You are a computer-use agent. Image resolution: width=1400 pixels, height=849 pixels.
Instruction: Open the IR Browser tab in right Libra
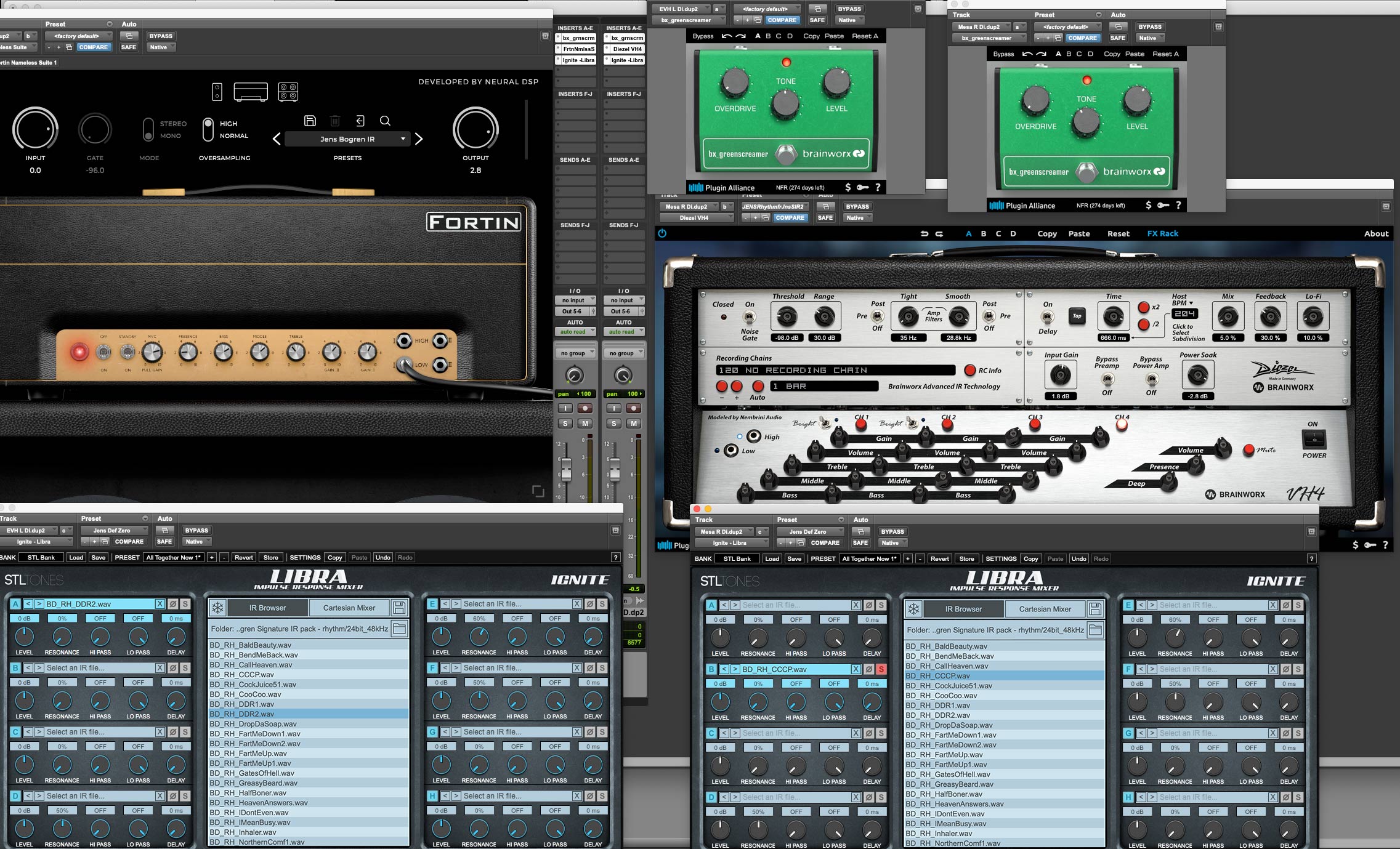[963, 609]
